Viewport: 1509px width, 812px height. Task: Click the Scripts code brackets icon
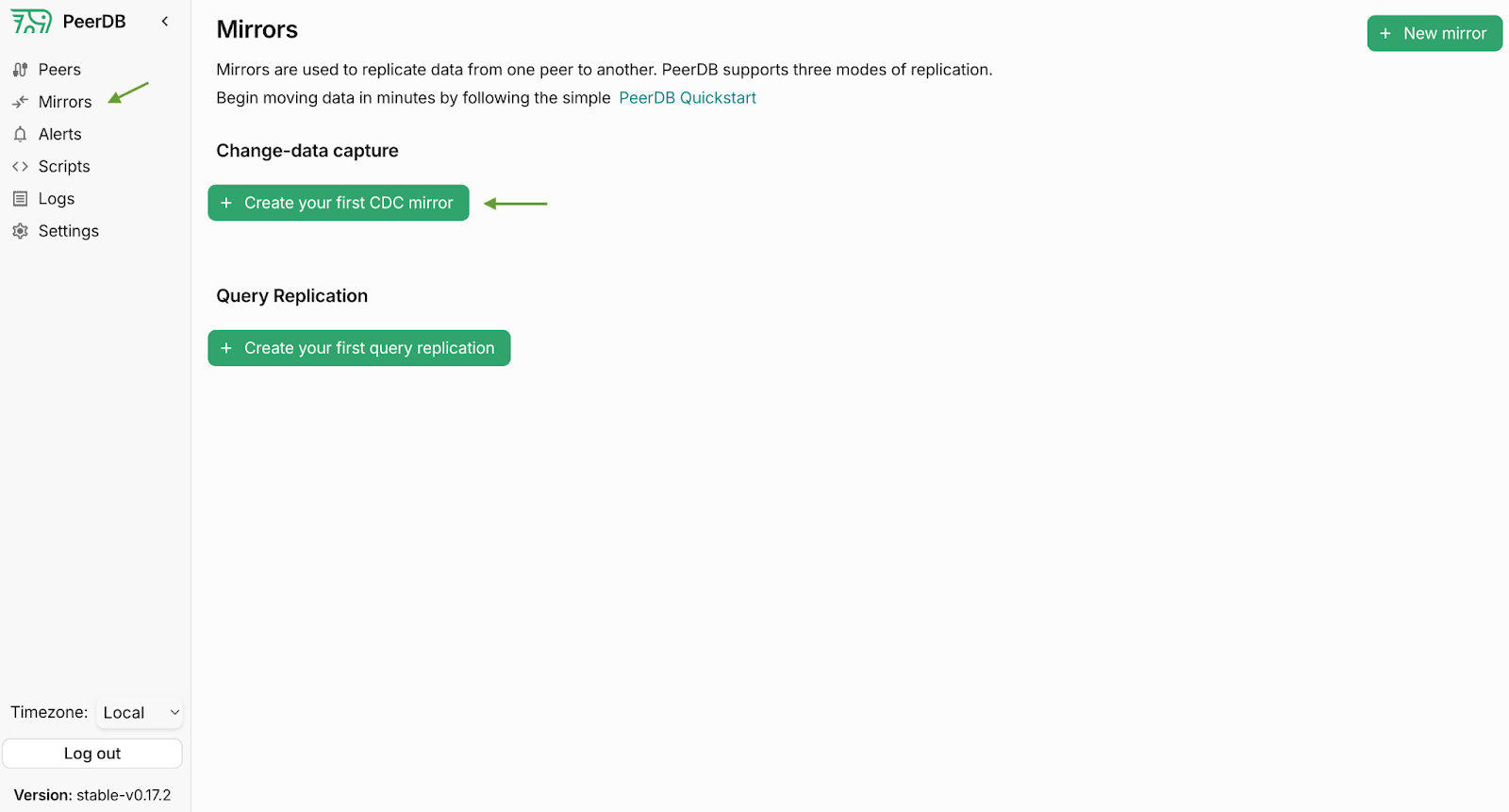click(x=20, y=166)
